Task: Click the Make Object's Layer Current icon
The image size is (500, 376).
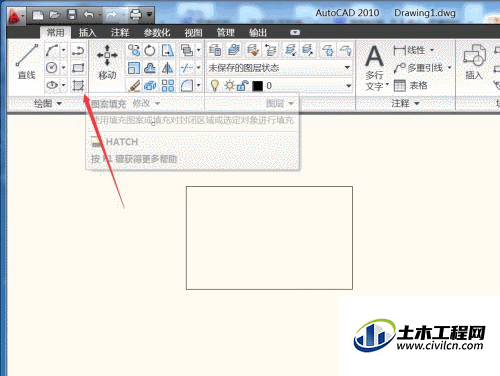Action: tap(234, 50)
